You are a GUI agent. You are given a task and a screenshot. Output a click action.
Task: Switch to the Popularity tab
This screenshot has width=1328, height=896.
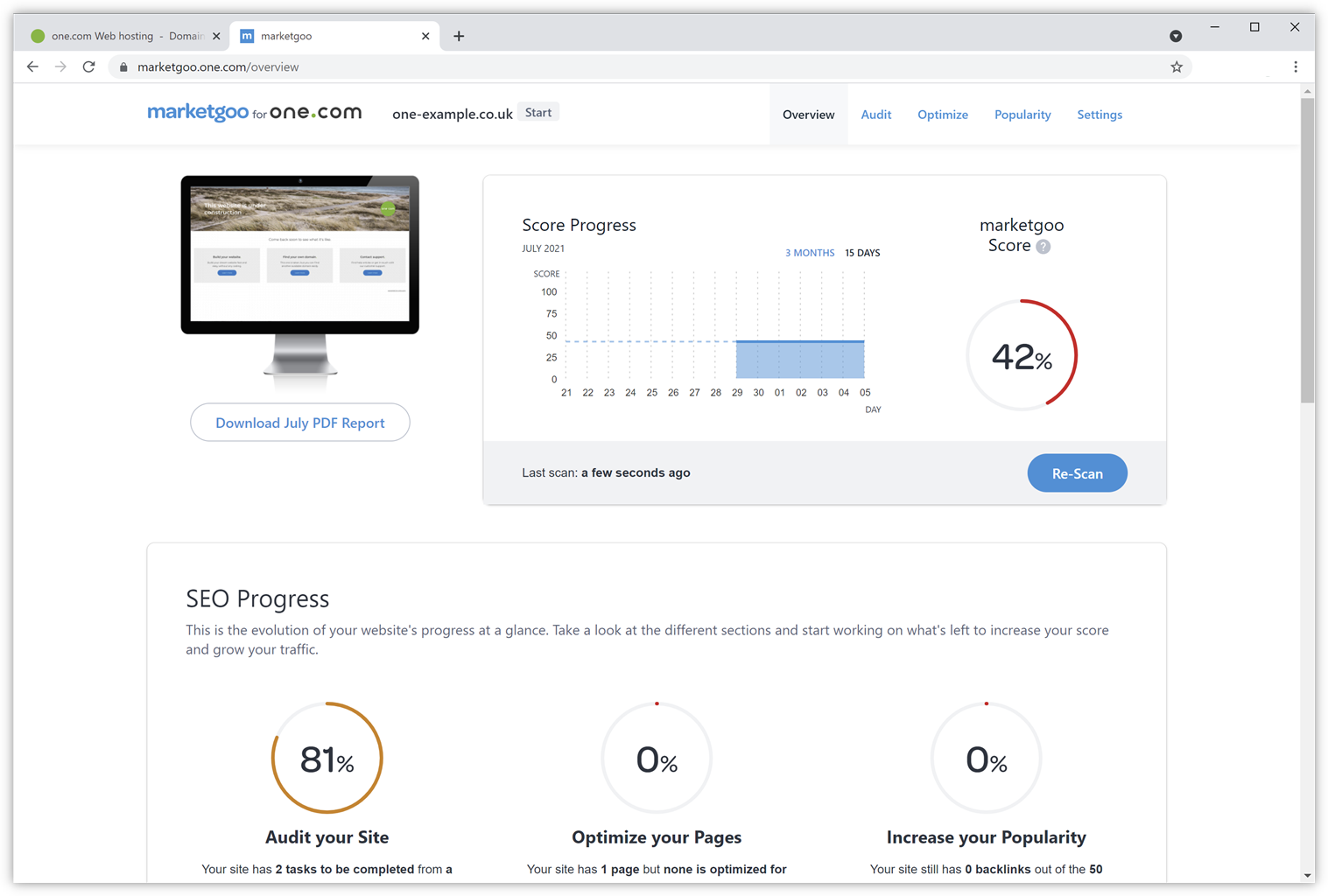(x=1022, y=115)
